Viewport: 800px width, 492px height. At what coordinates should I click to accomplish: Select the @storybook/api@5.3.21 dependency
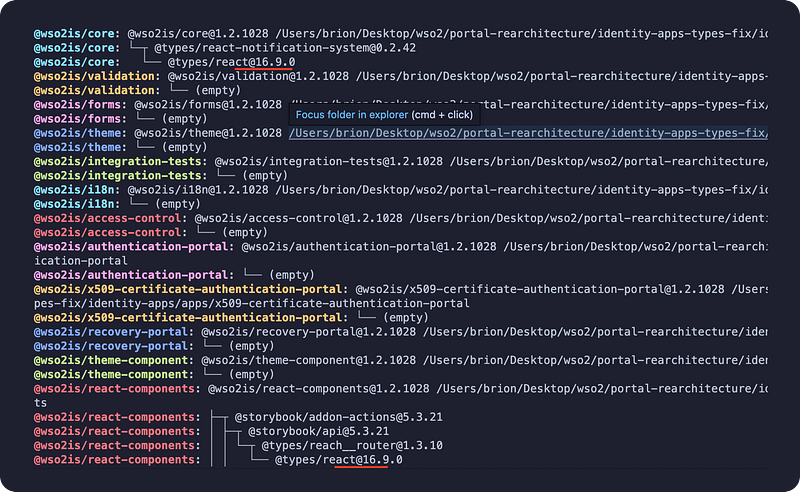[318, 431]
